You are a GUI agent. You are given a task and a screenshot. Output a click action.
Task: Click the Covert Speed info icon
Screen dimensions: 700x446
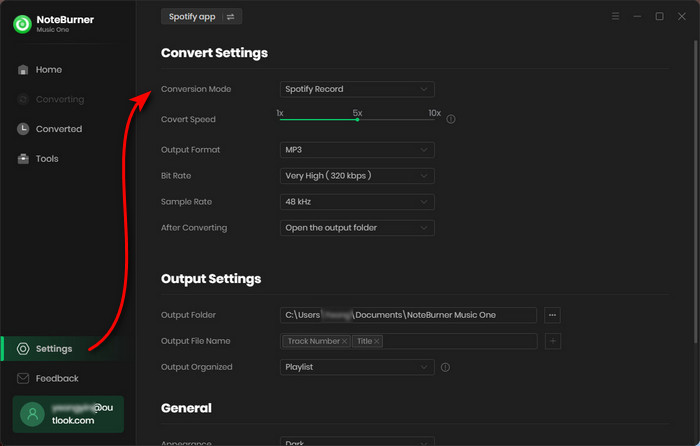pyautogui.click(x=451, y=119)
